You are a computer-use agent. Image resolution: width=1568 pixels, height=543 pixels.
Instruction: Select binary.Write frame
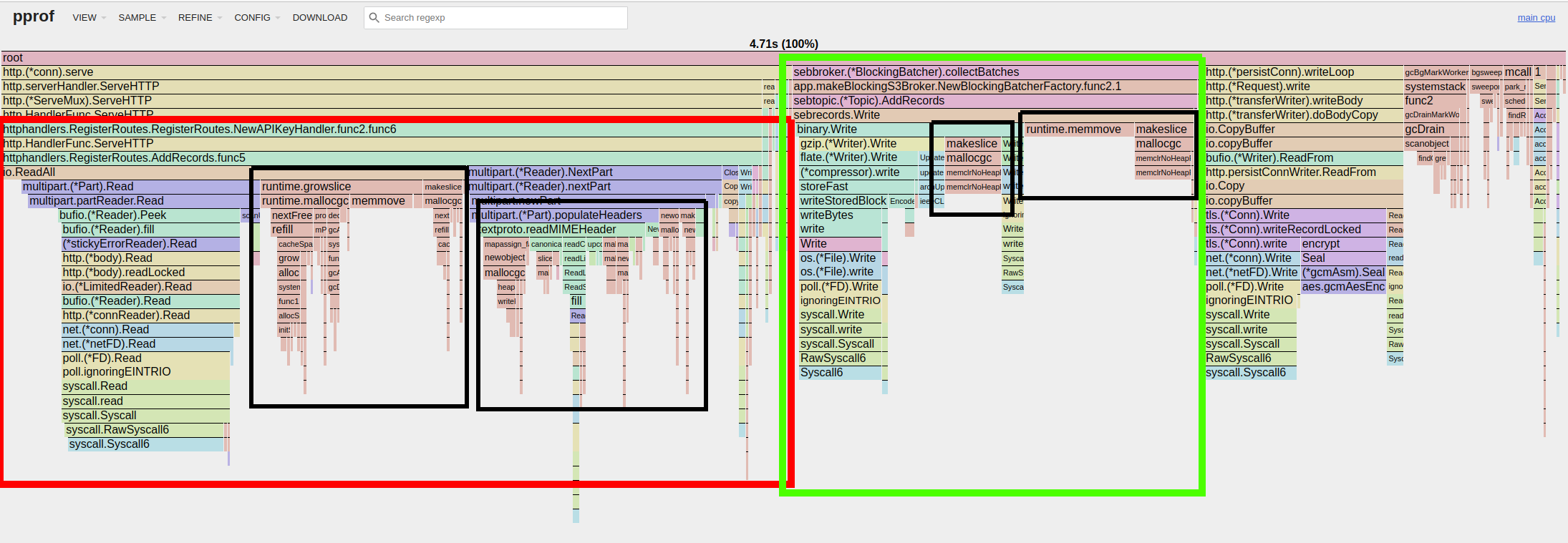[863, 129]
